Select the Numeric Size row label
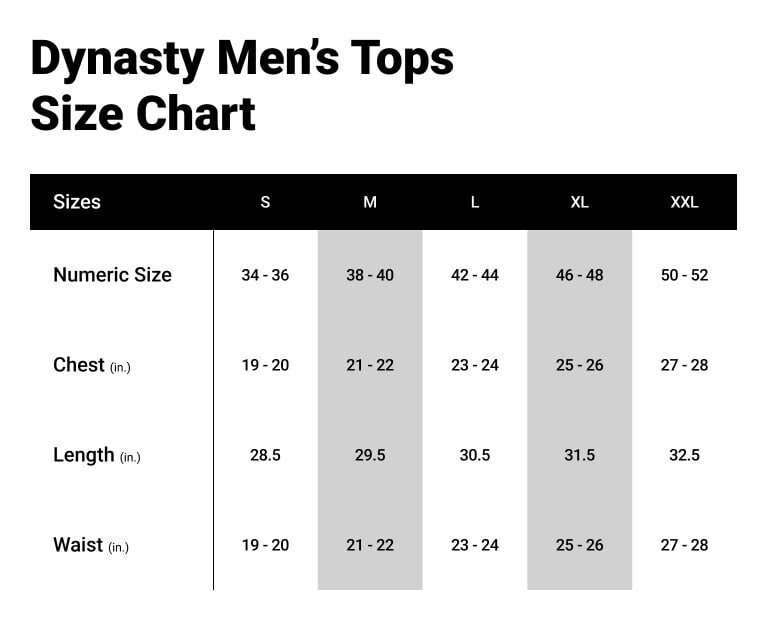This screenshot has height=620, width=767. [x=112, y=275]
